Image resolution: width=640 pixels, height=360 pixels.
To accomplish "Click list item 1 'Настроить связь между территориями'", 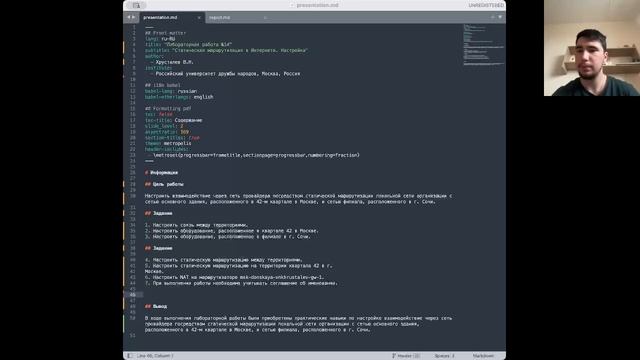I will 196,225.
